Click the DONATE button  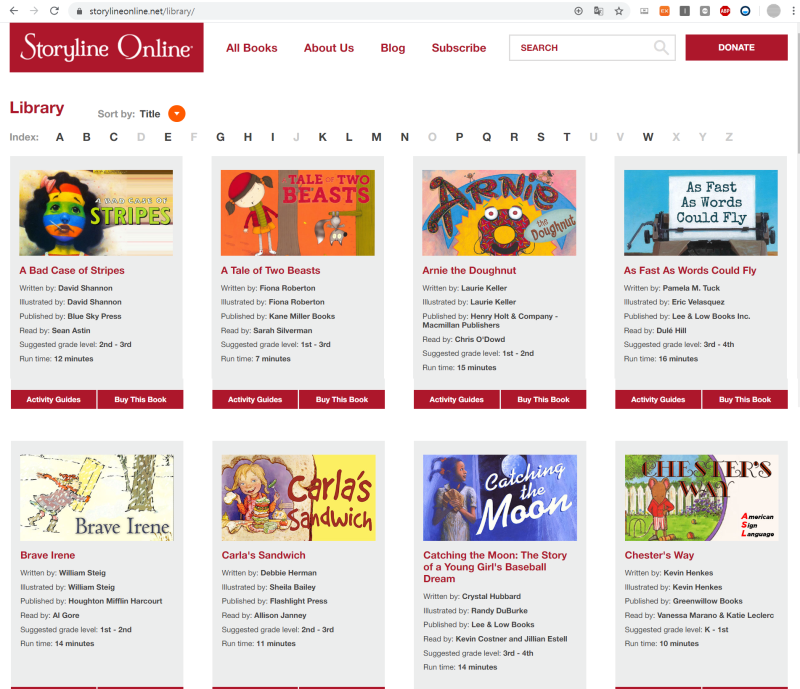click(x=736, y=47)
